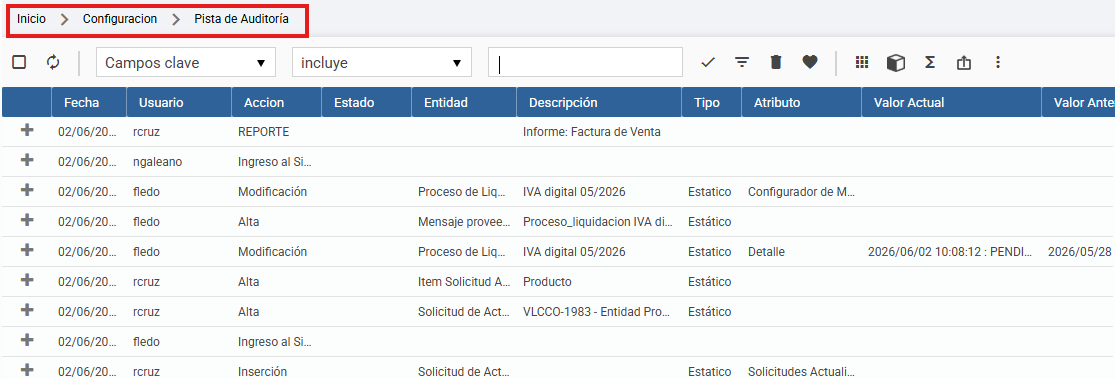1115x379 pixels.
Task: Expand the REPORTE row by rcruz
Action: (27, 131)
